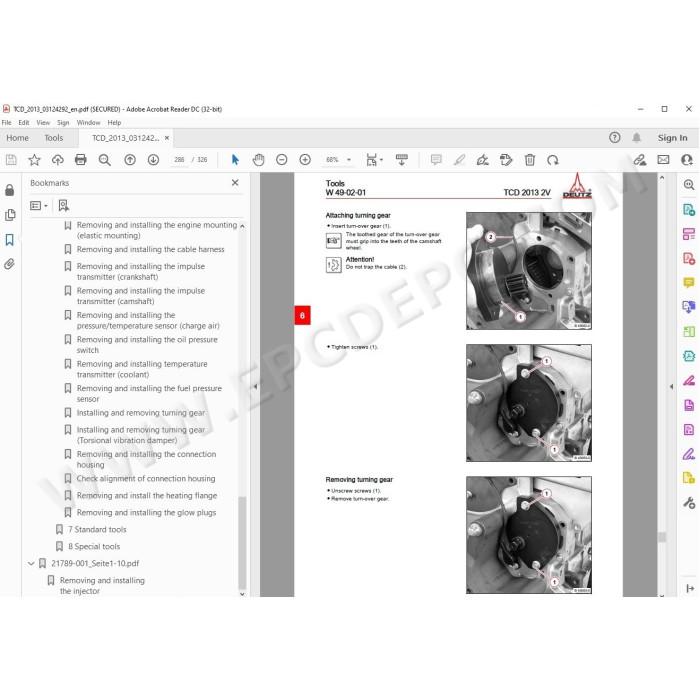
Task: Click the Delete trash icon
Action: (530, 160)
